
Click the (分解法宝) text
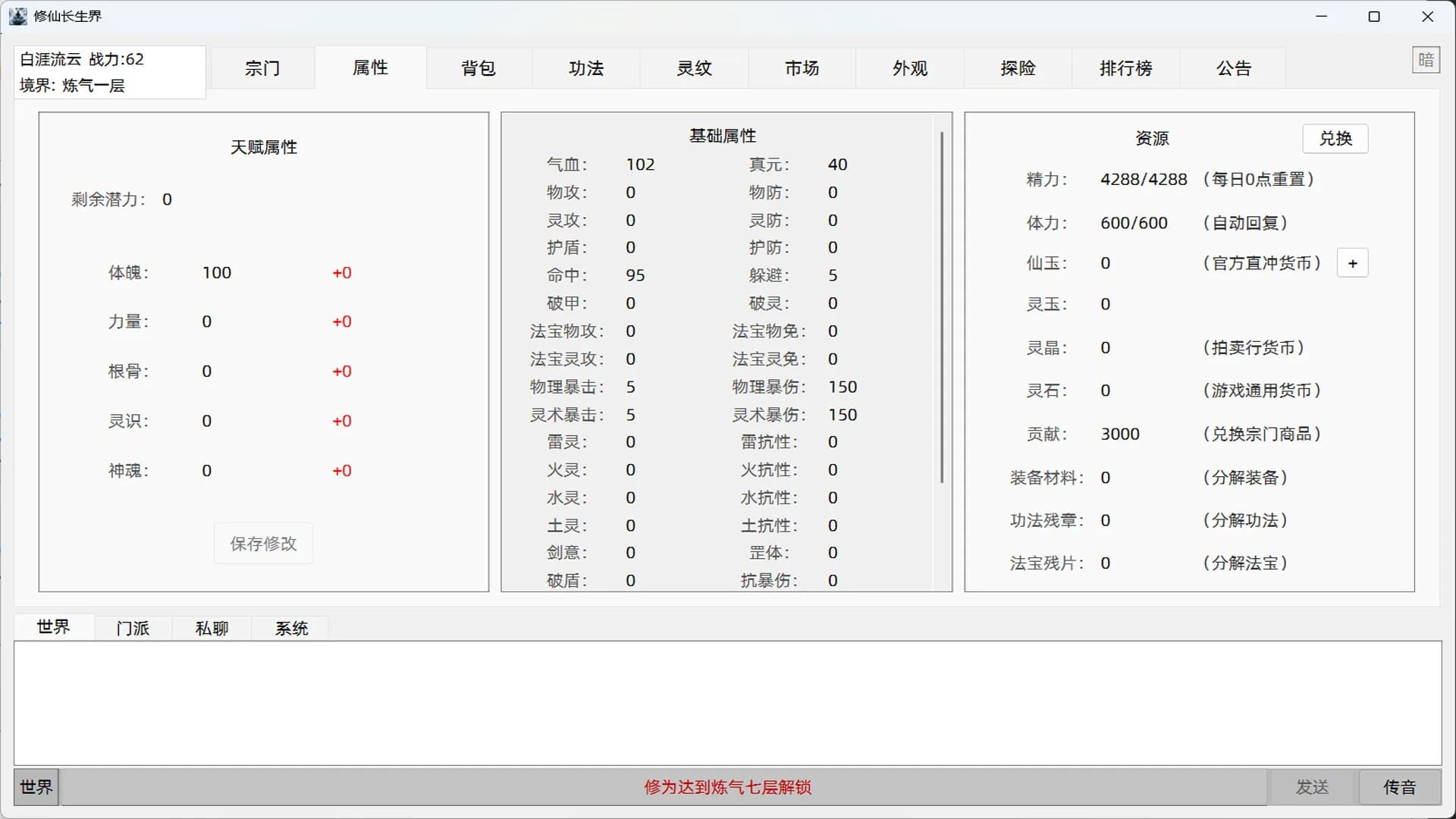point(1245,563)
